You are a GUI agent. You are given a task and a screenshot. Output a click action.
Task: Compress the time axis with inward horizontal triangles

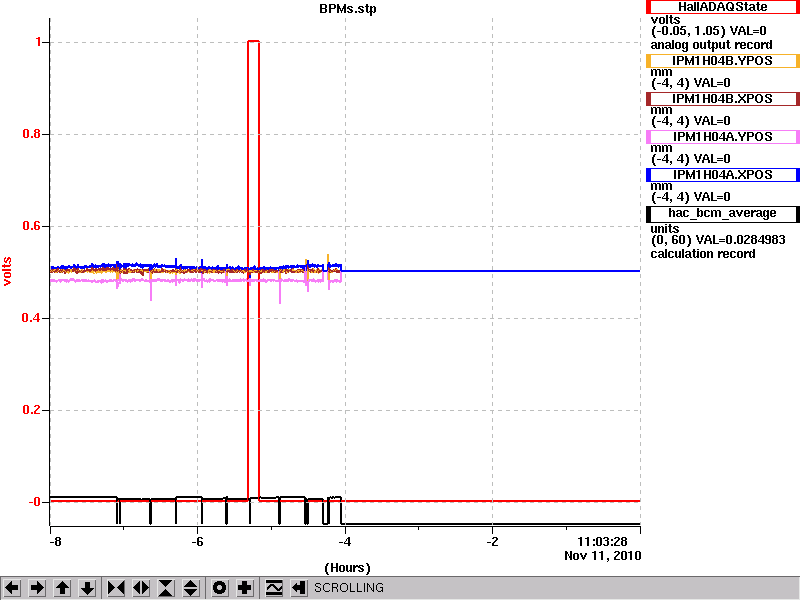pos(116,588)
